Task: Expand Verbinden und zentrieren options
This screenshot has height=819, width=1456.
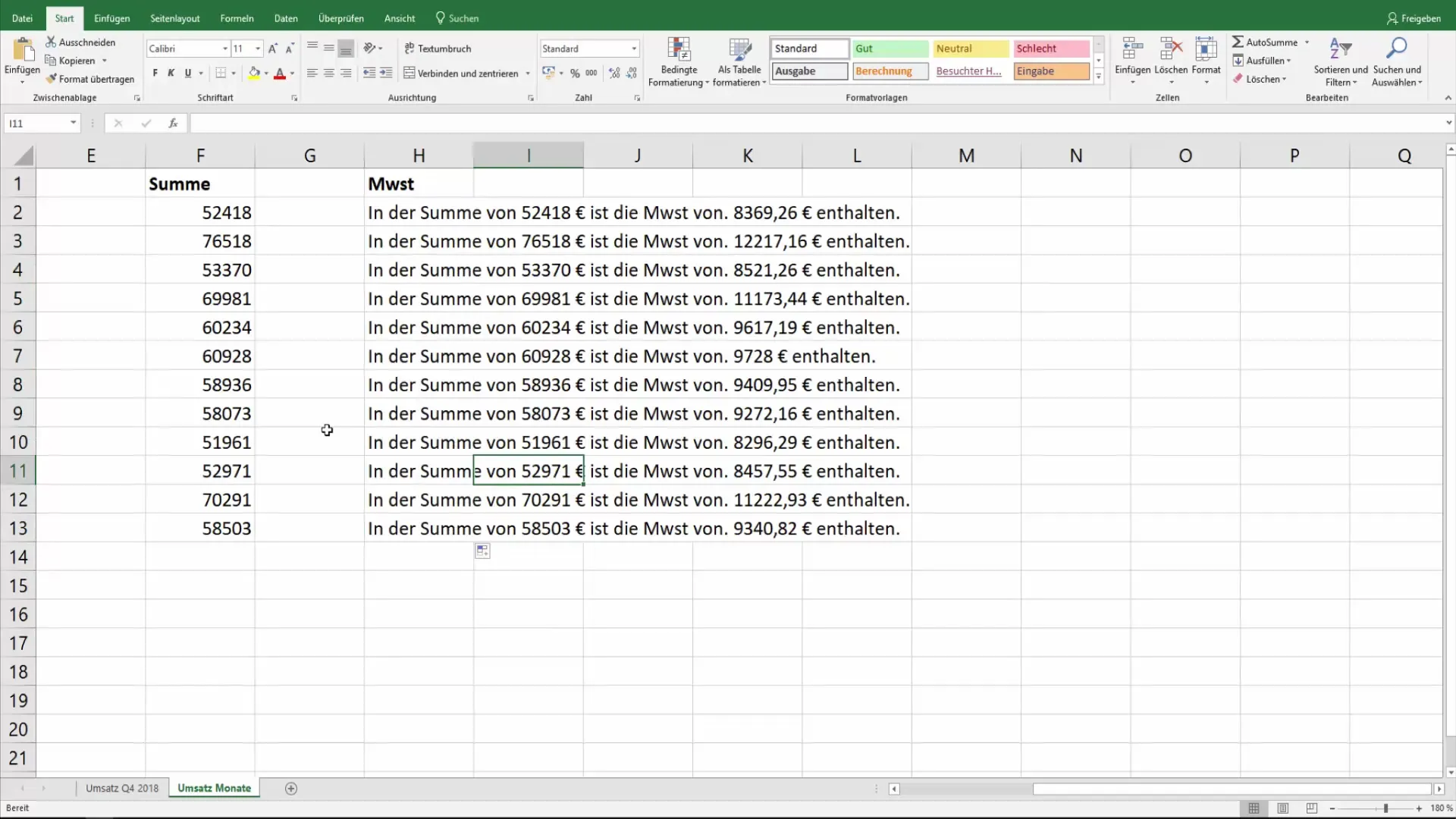Action: tap(528, 74)
